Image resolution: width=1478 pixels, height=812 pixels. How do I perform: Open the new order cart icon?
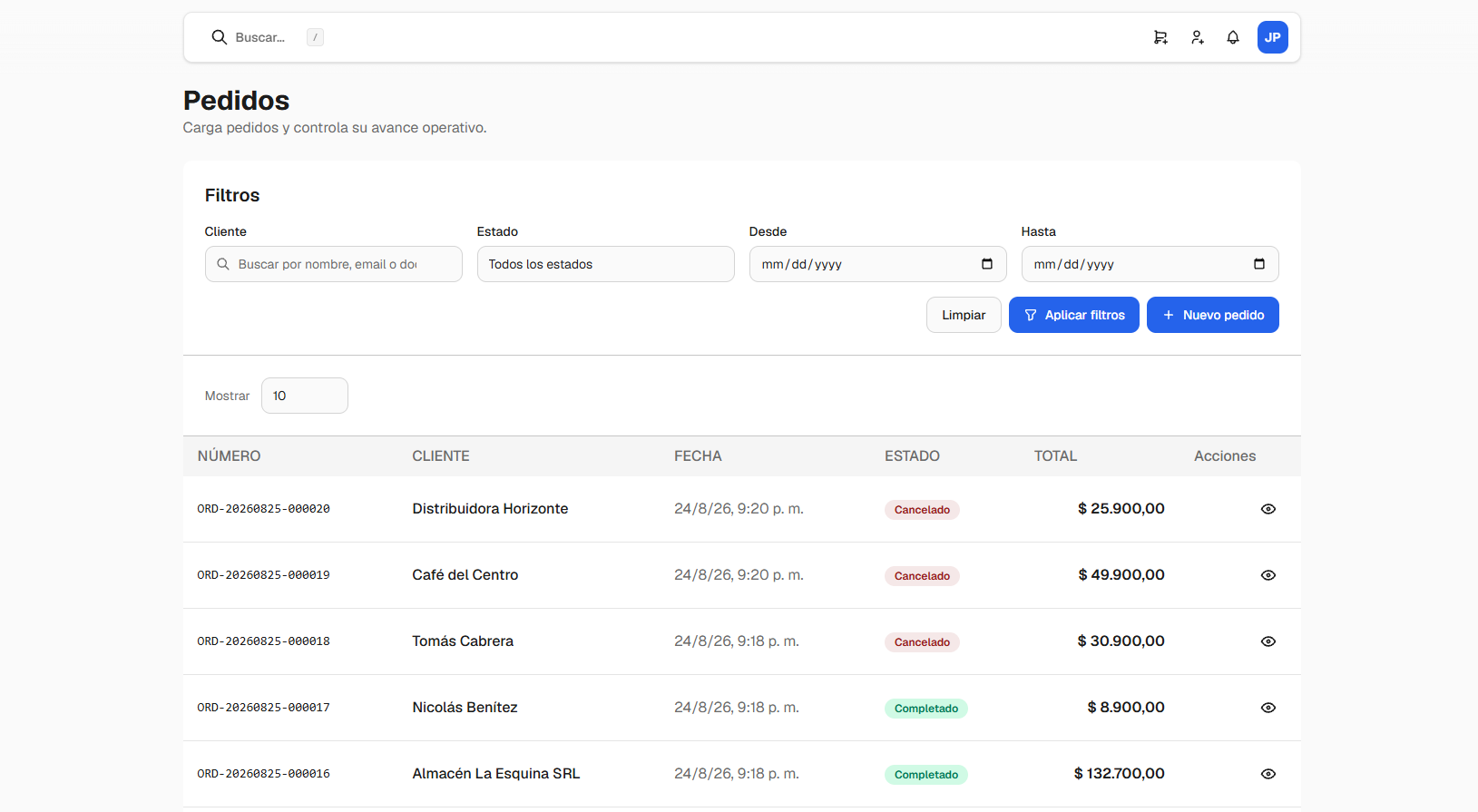point(1160,37)
